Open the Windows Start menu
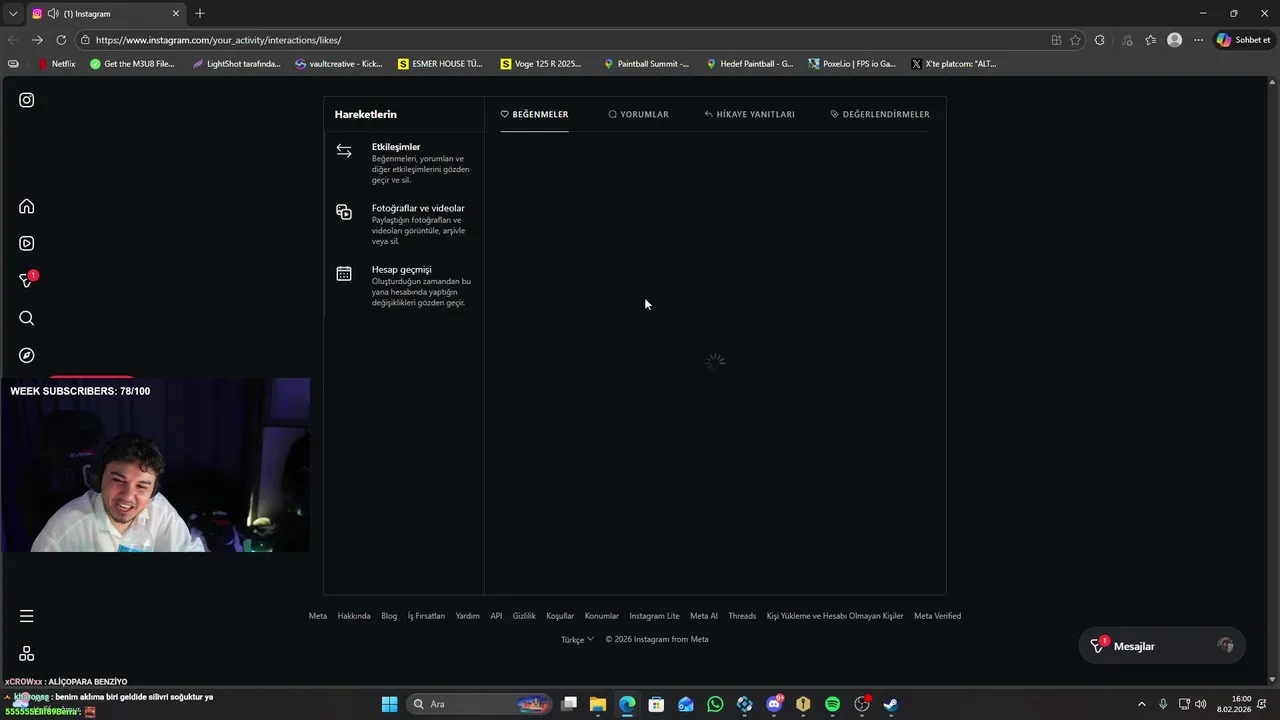The height and width of the screenshot is (720, 1280). [x=389, y=704]
